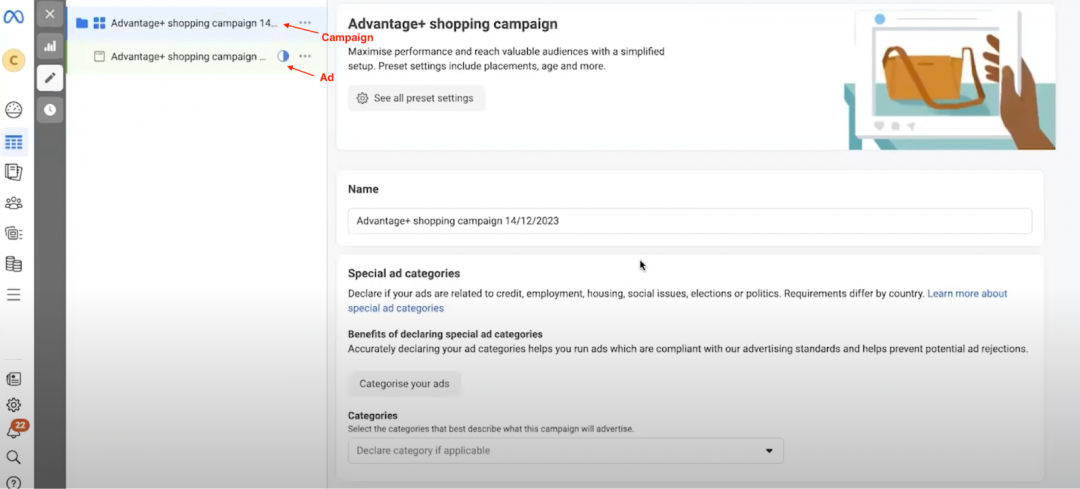The width and height of the screenshot is (1080, 489).
Task: Open the Help question mark icon
Action: click(x=14, y=482)
